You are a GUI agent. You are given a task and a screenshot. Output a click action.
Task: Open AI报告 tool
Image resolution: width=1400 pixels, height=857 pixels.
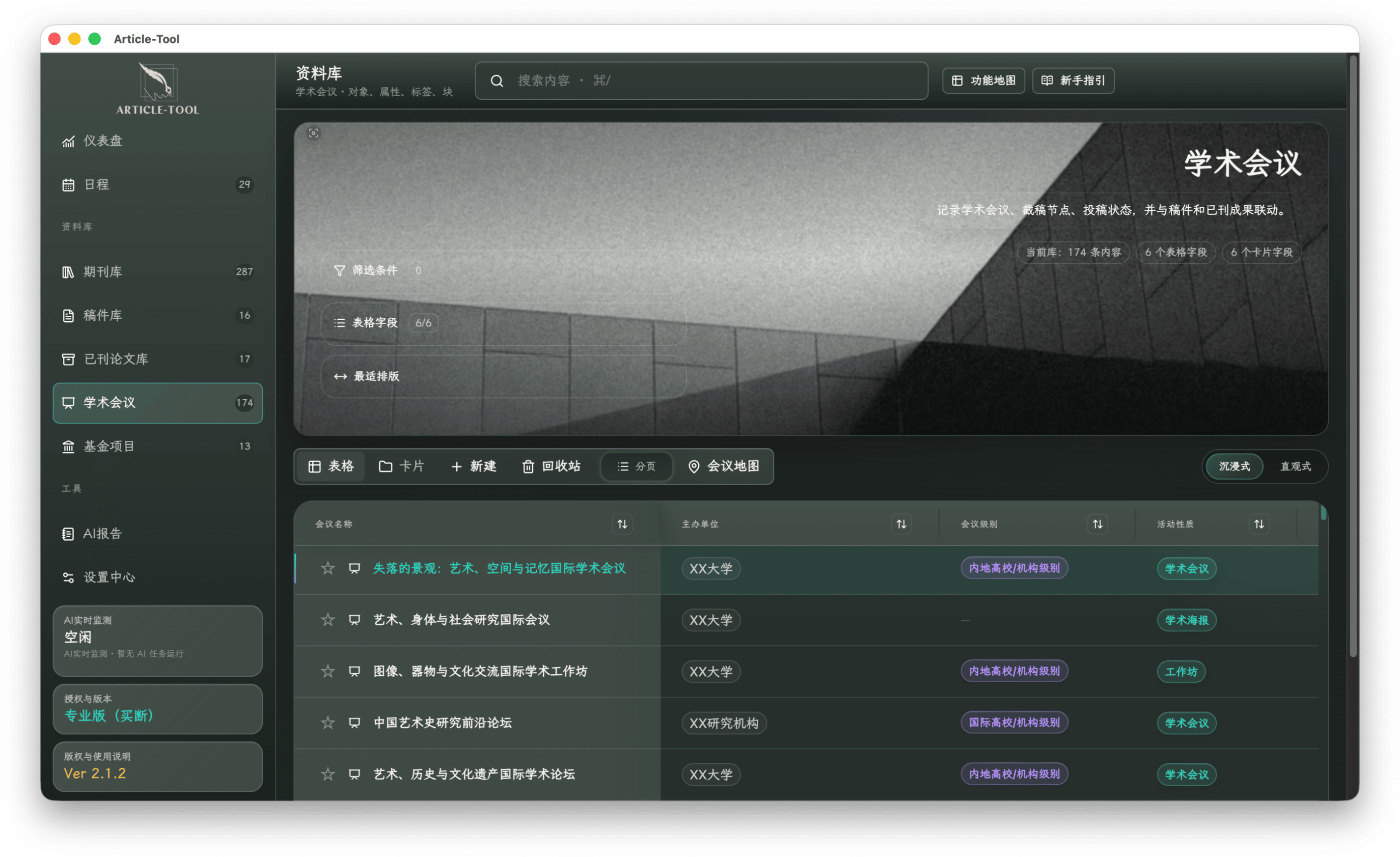[158, 534]
